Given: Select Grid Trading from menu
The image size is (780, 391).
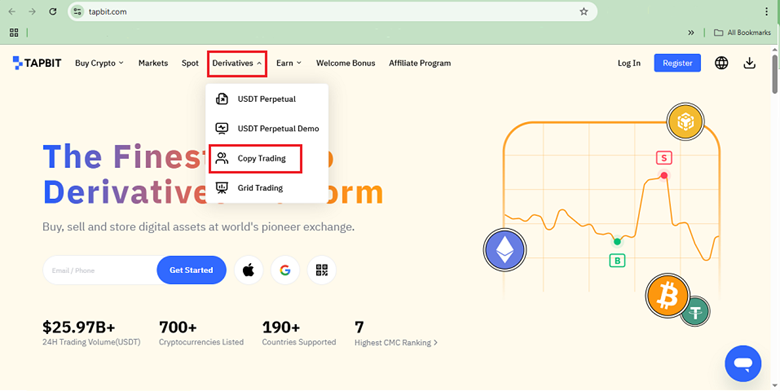Looking at the screenshot, I should click(x=267, y=188).
